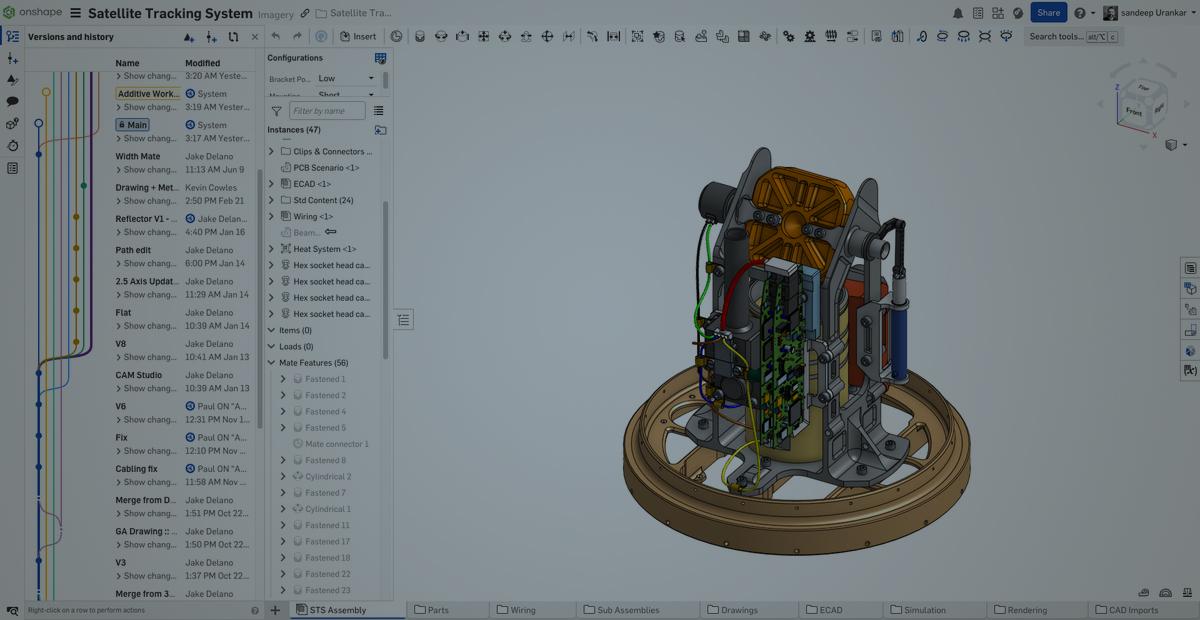Click the Share button
Screen dimensions: 1200x620
coord(1047,12)
